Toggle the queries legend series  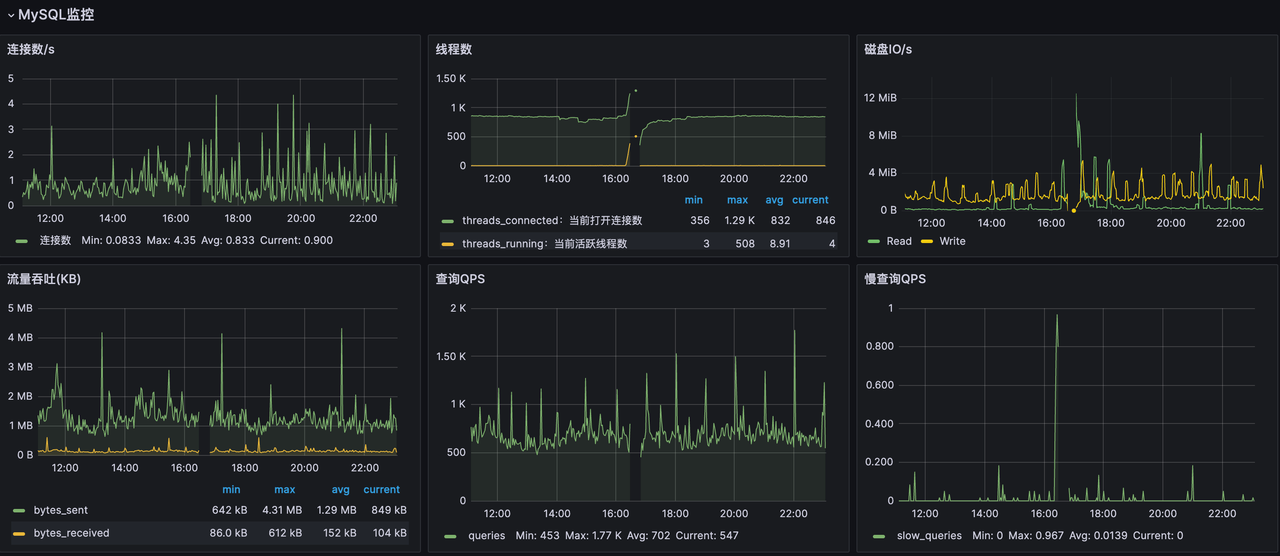[x=486, y=536]
